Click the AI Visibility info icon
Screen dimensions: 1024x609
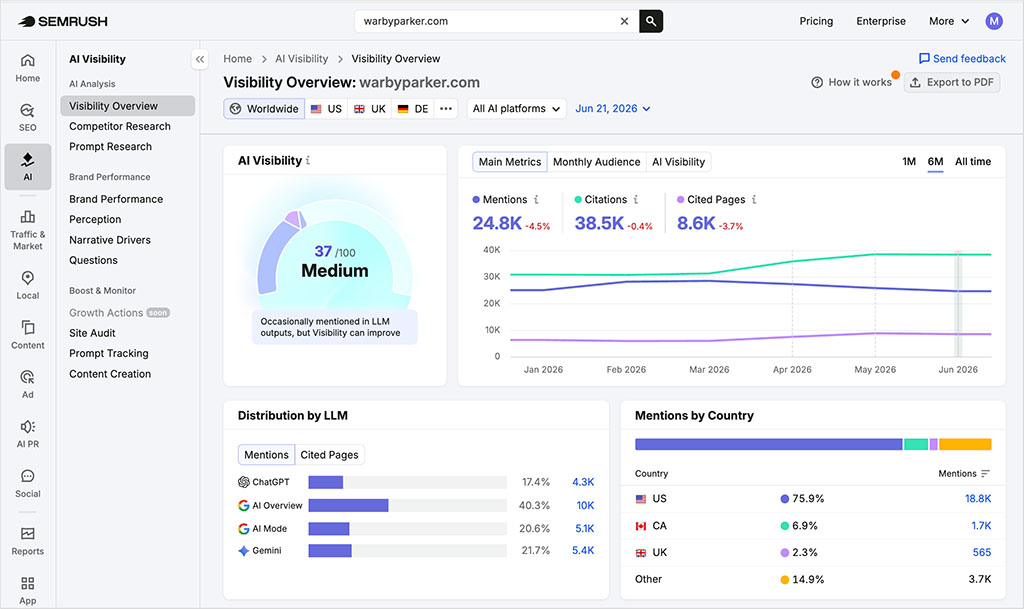pos(308,161)
